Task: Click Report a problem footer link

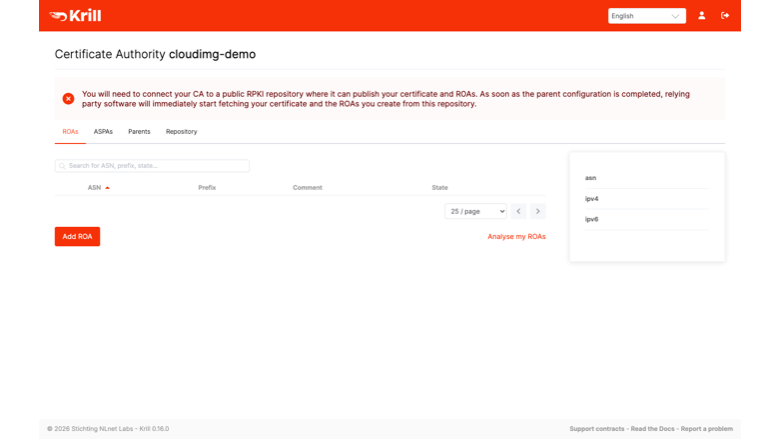Action: [x=706, y=429]
